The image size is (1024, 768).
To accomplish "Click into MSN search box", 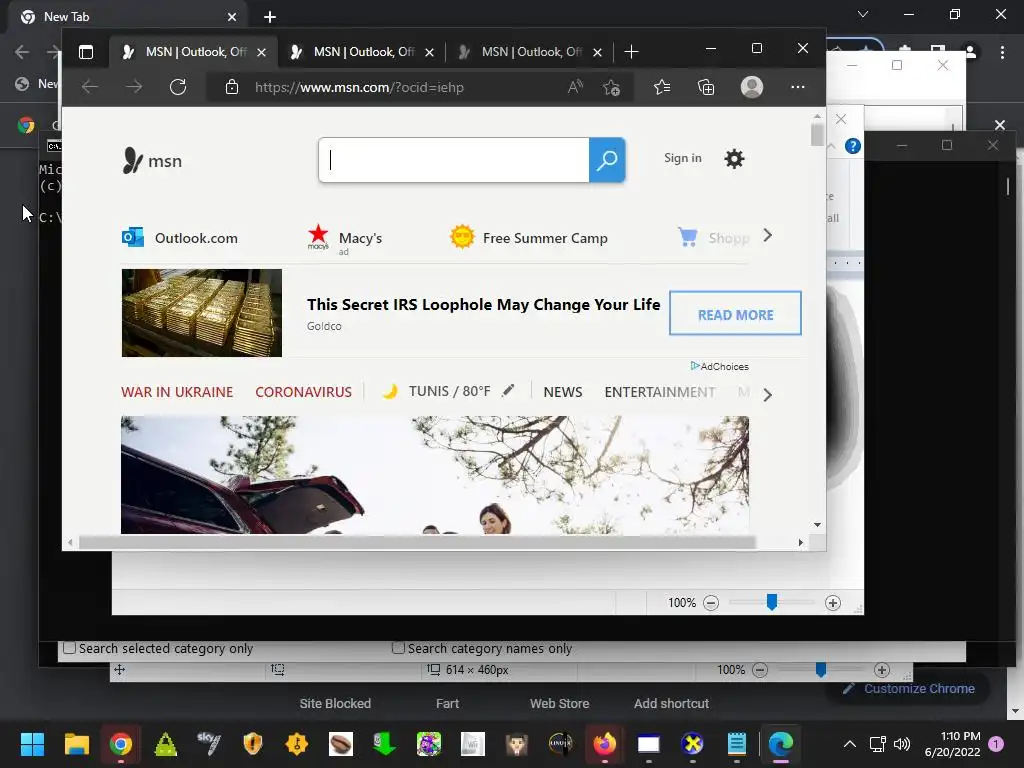I will pyautogui.click(x=454, y=160).
